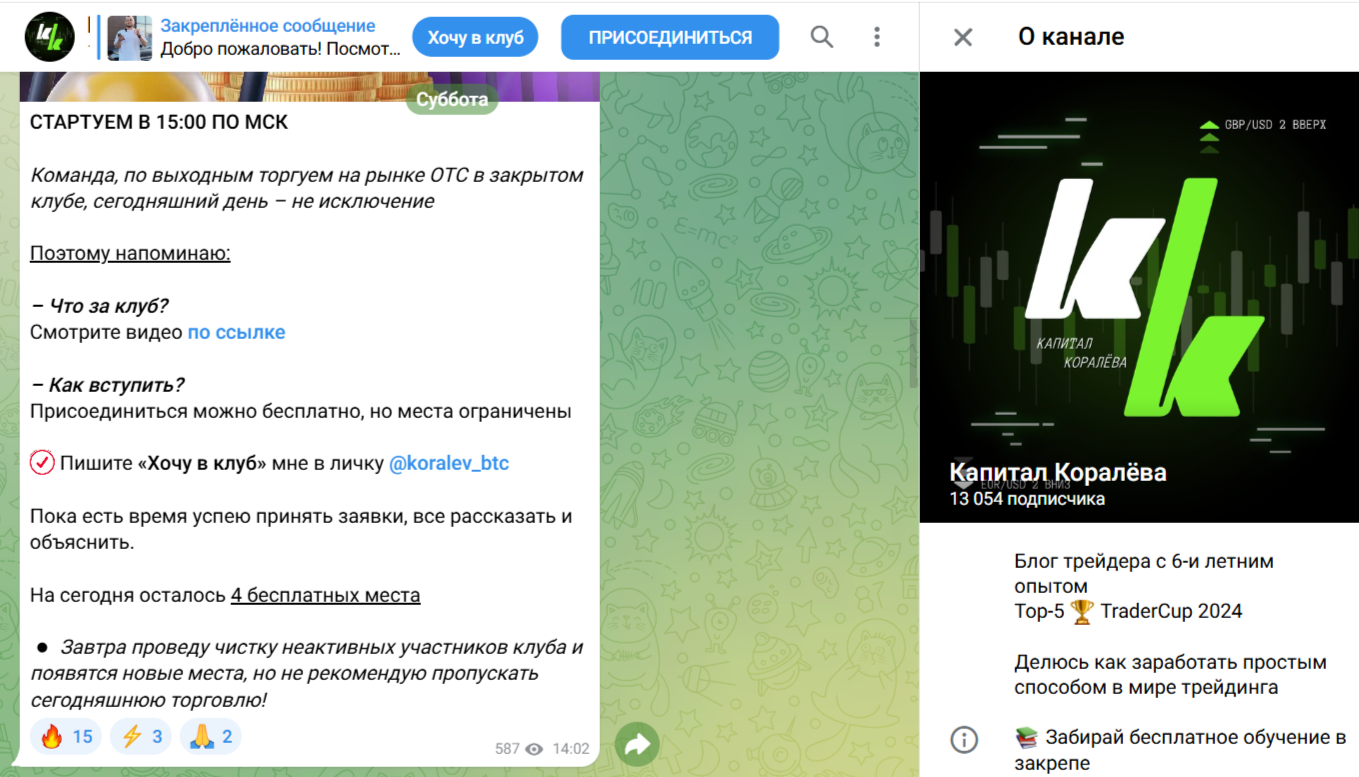Click the "Капитал Коралёва" channel name
The image size is (1359, 777).
(x=1058, y=473)
